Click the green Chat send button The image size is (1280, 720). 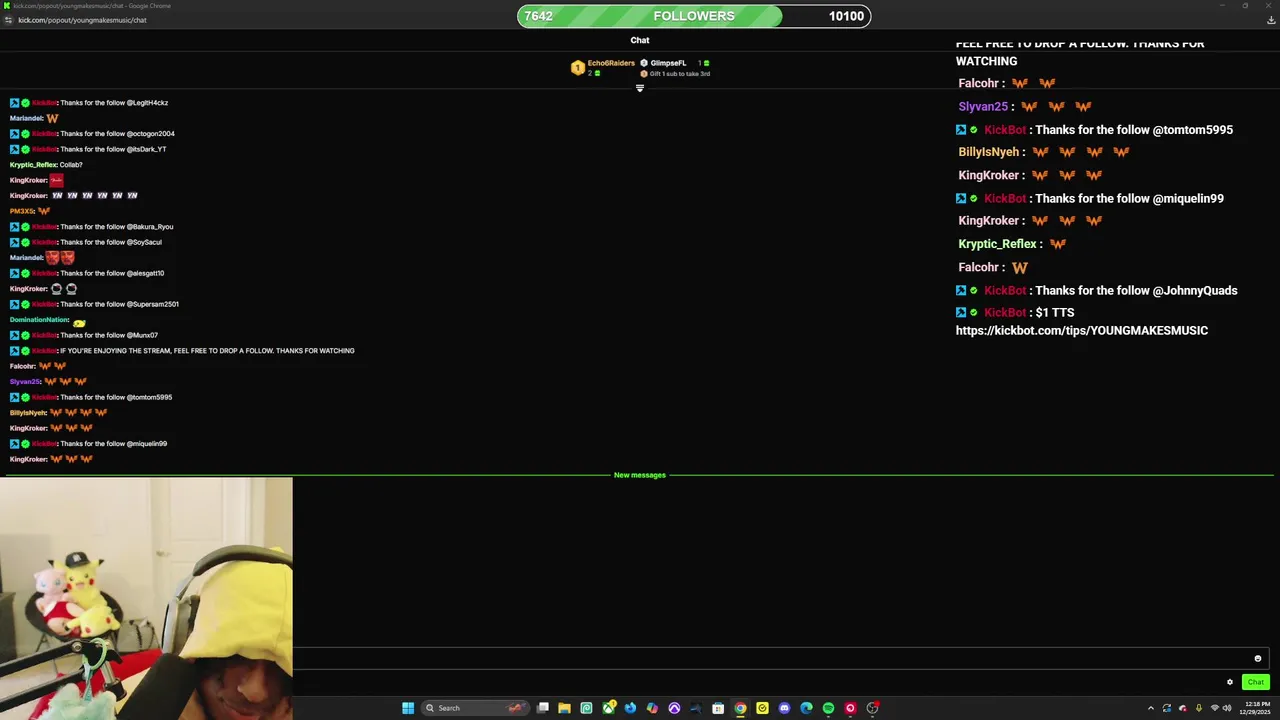point(1256,682)
